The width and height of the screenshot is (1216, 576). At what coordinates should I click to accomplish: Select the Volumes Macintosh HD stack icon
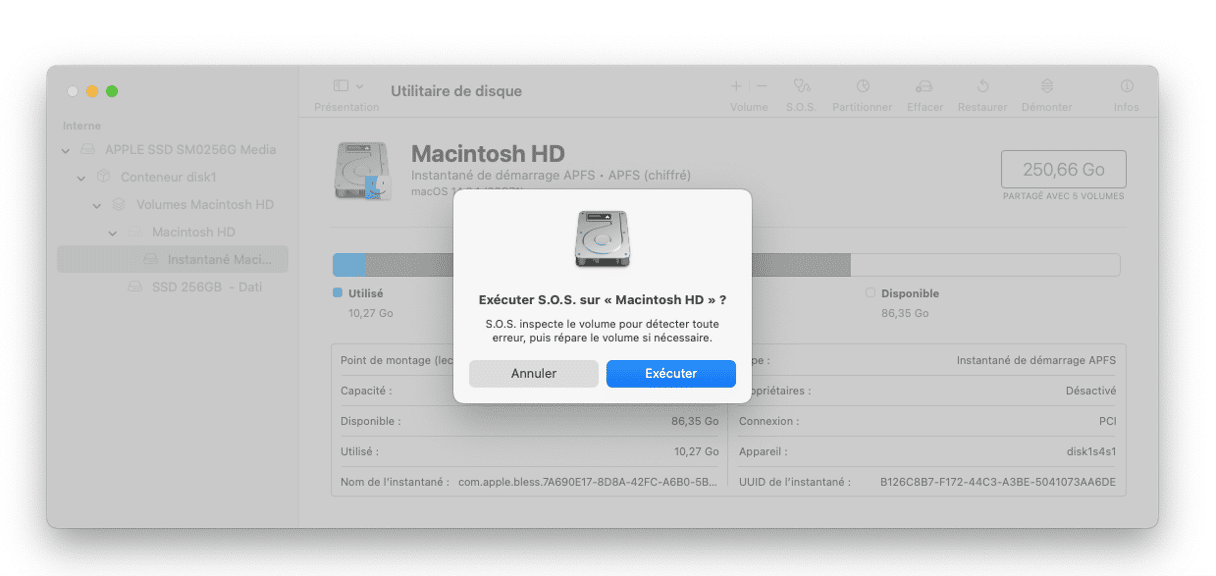(119, 205)
